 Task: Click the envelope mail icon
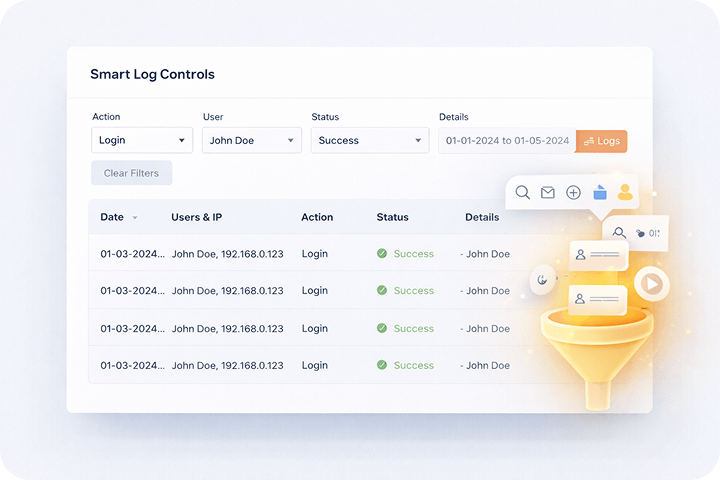(x=548, y=193)
